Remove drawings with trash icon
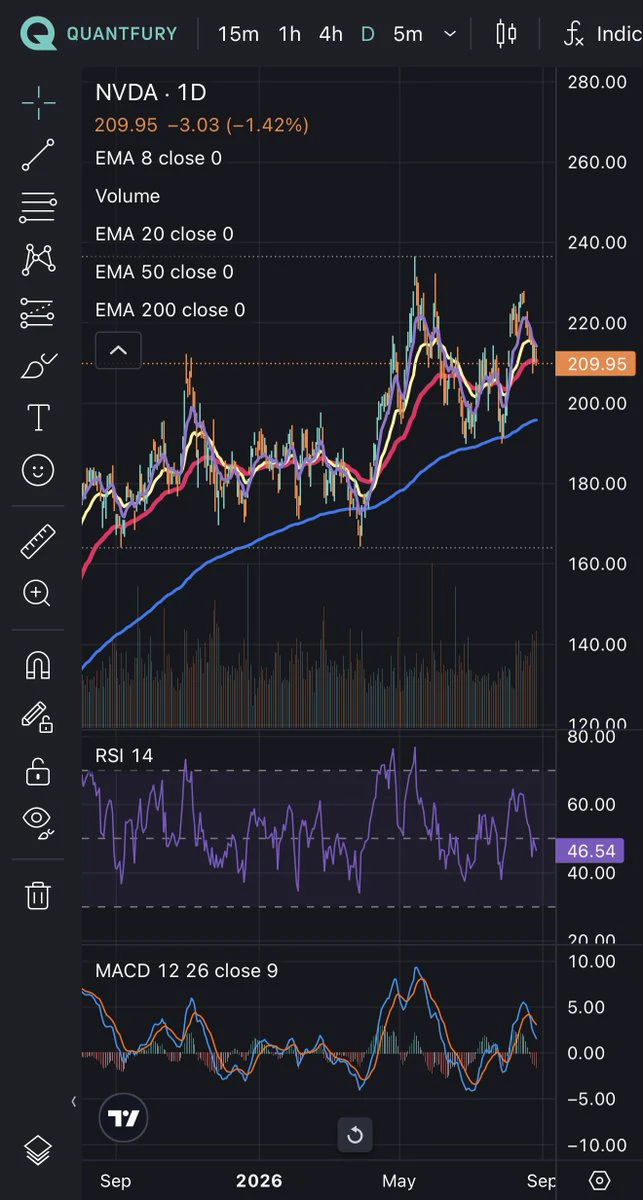The image size is (643, 1200). tap(38, 895)
